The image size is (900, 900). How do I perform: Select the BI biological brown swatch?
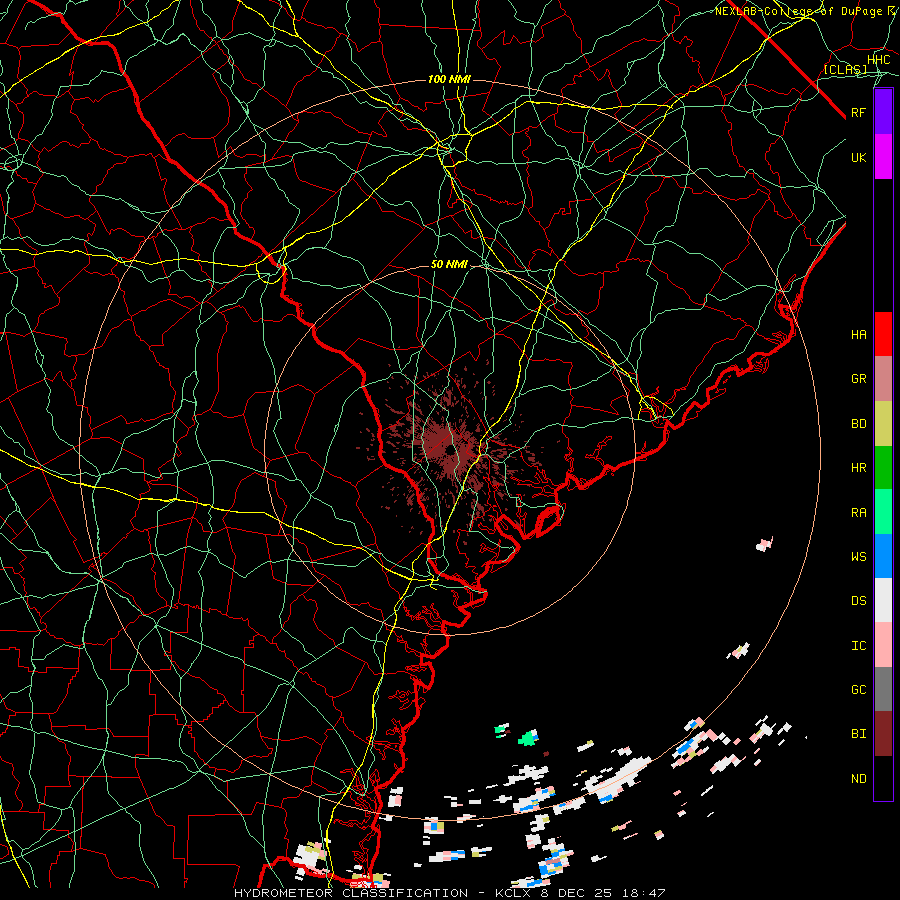883,734
